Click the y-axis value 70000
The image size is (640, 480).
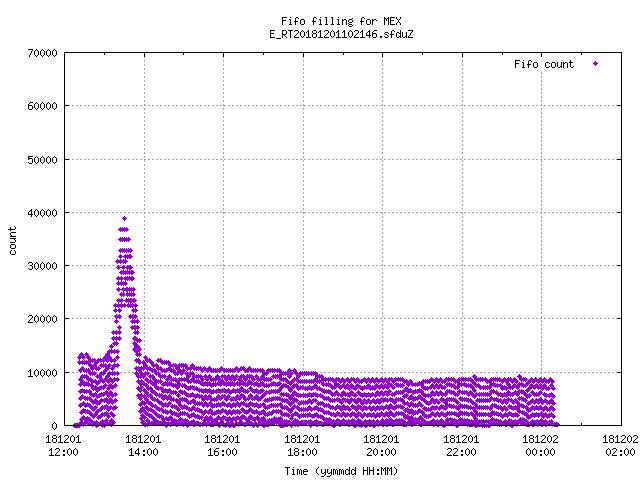click(42, 53)
